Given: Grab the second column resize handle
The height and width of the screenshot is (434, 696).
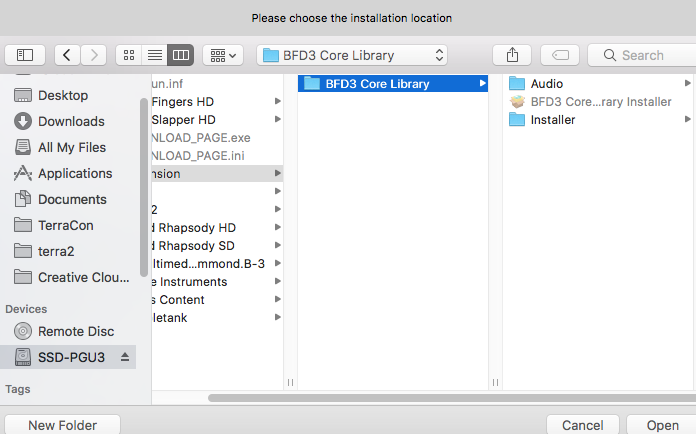Looking at the screenshot, I should (x=495, y=383).
